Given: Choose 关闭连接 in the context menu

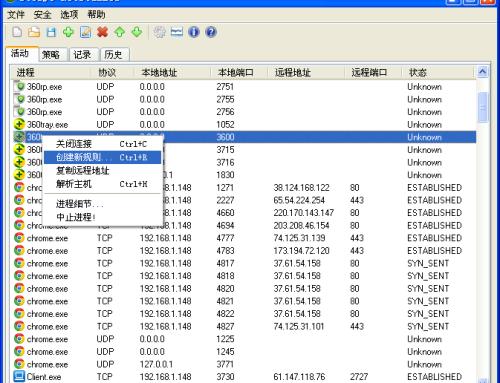Looking at the screenshot, I should click(x=103, y=144).
